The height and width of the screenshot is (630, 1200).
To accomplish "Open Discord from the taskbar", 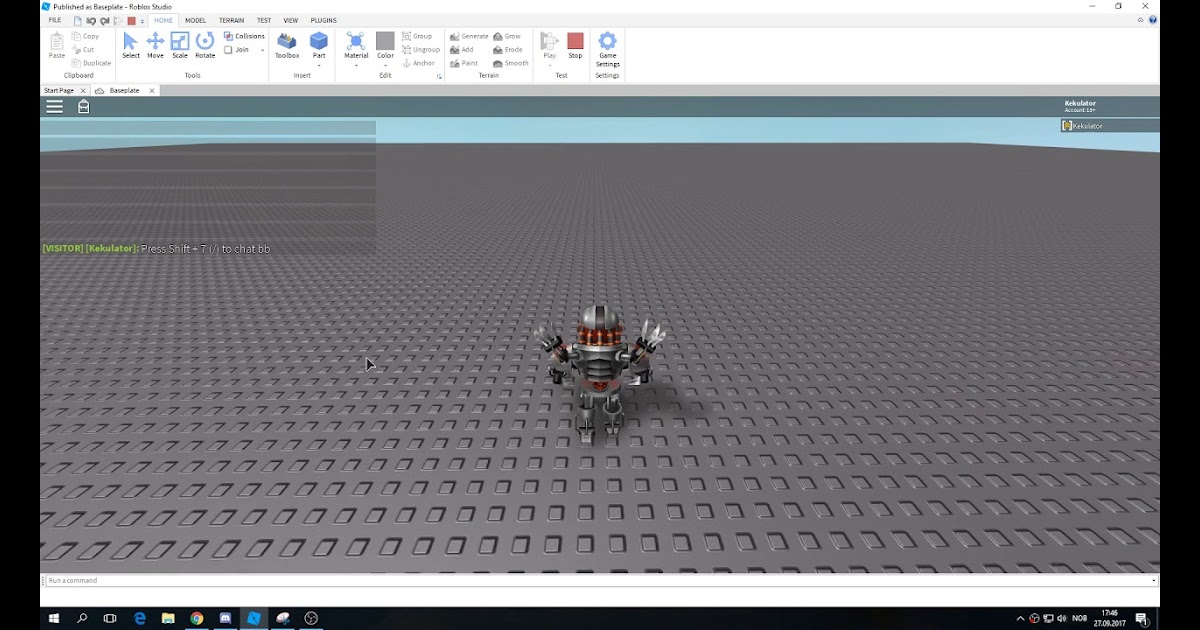I will (x=225, y=619).
